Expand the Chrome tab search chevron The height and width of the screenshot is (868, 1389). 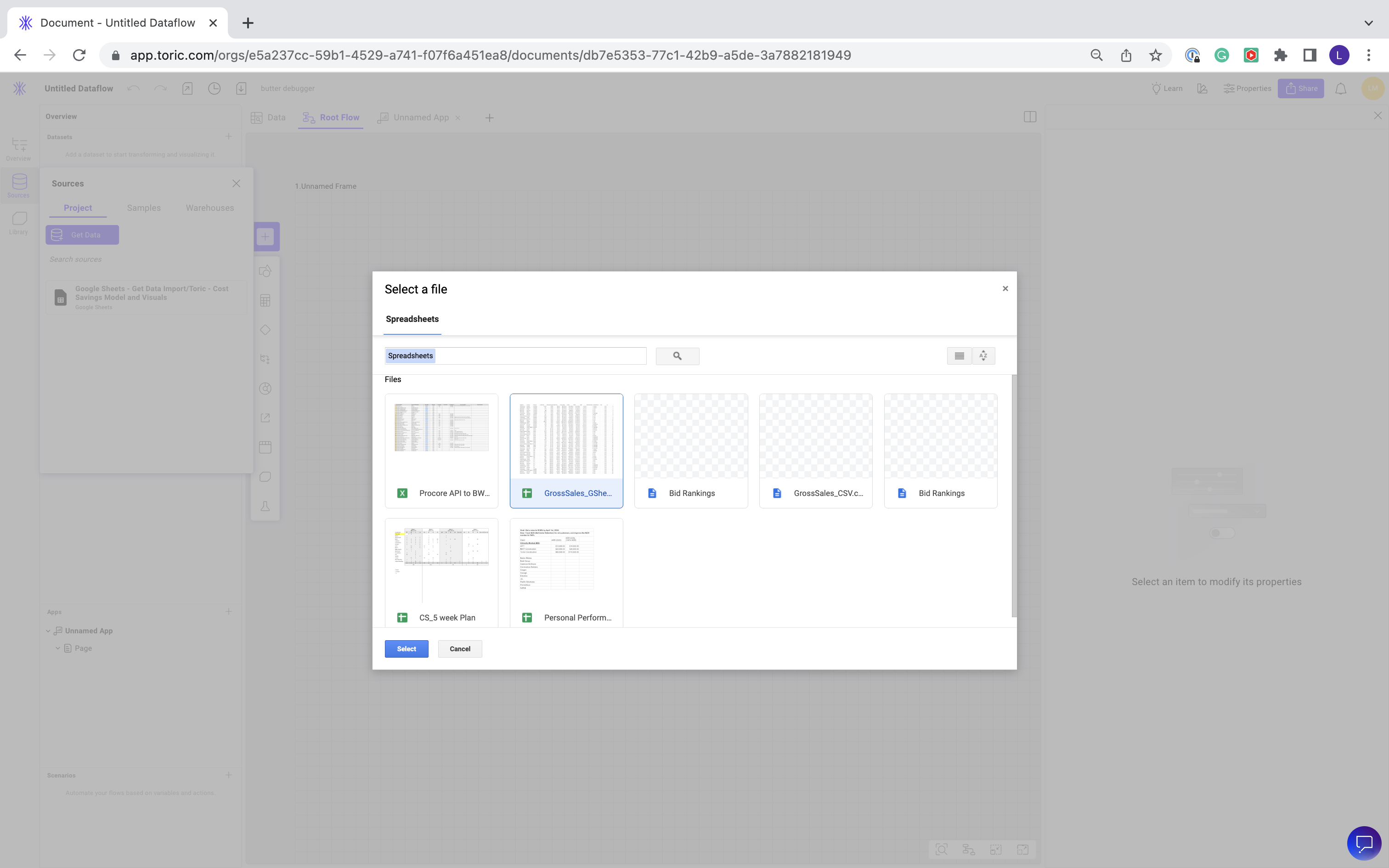tap(1368, 23)
